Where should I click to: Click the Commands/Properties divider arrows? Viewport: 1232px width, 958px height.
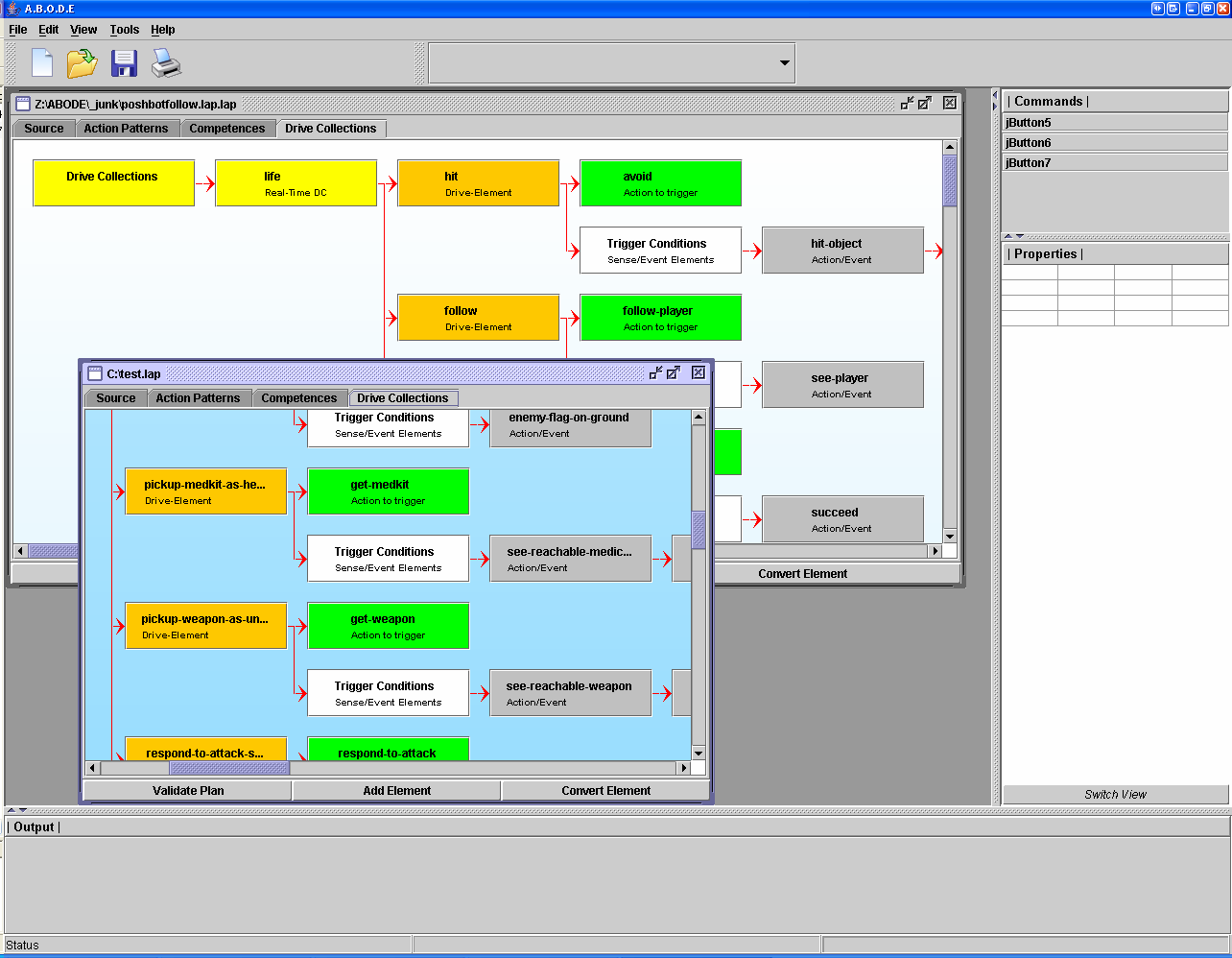click(1014, 236)
